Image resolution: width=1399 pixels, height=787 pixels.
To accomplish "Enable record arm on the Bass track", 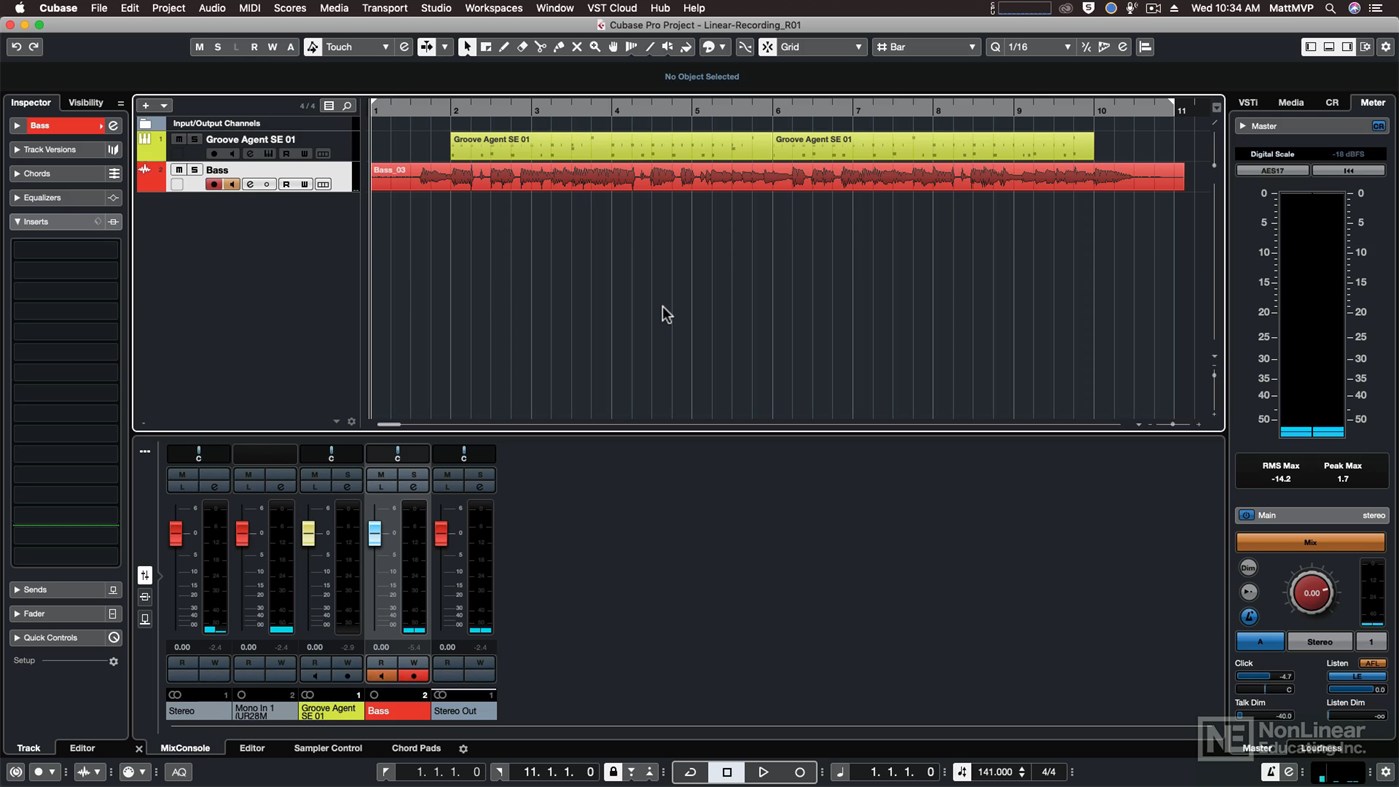I will [x=214, y=184].
